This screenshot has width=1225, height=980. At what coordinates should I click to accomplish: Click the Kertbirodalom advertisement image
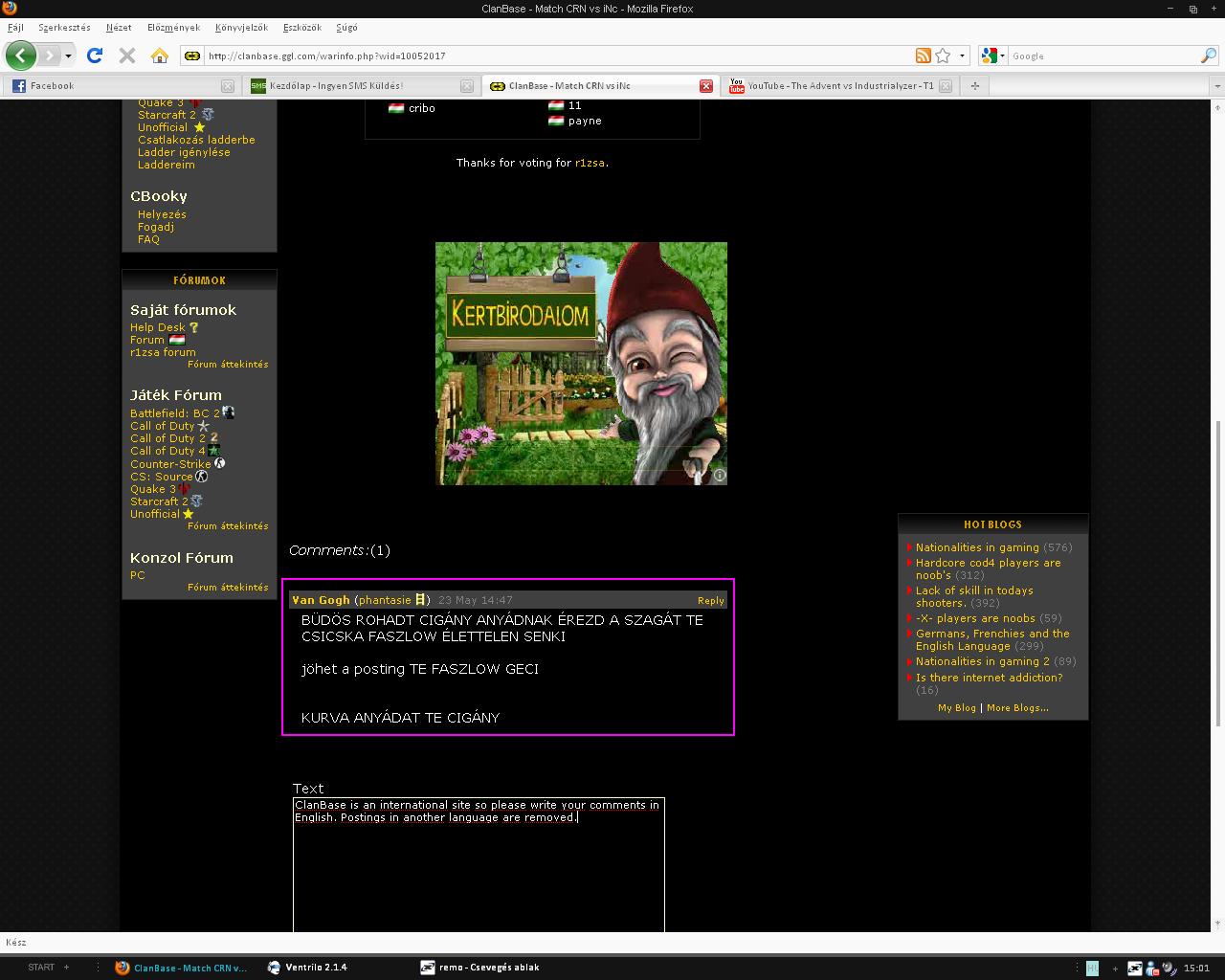(581, 364)
